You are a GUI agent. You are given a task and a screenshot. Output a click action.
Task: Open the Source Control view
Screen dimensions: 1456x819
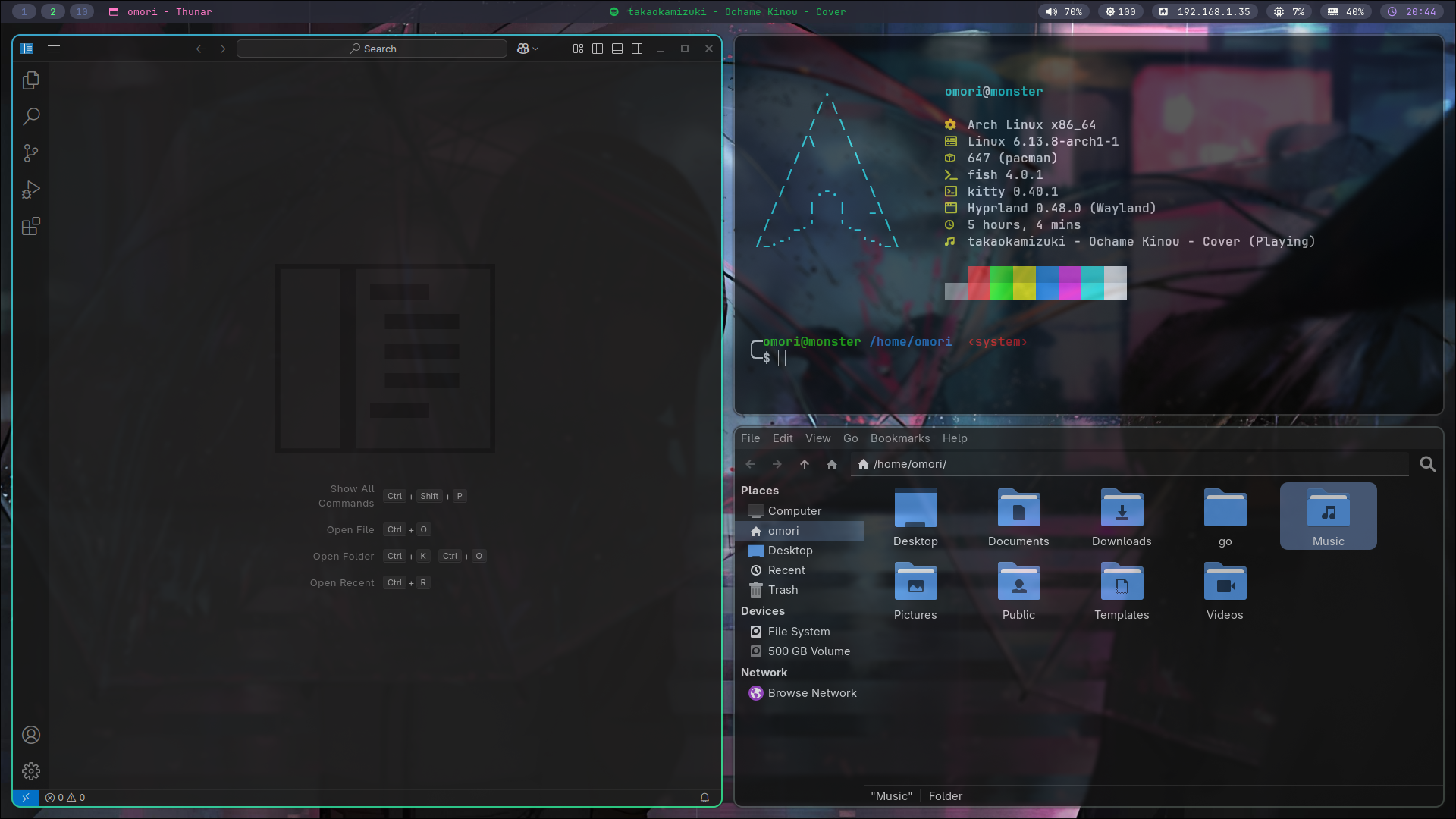pyautogui.click(x=31, y=153)
